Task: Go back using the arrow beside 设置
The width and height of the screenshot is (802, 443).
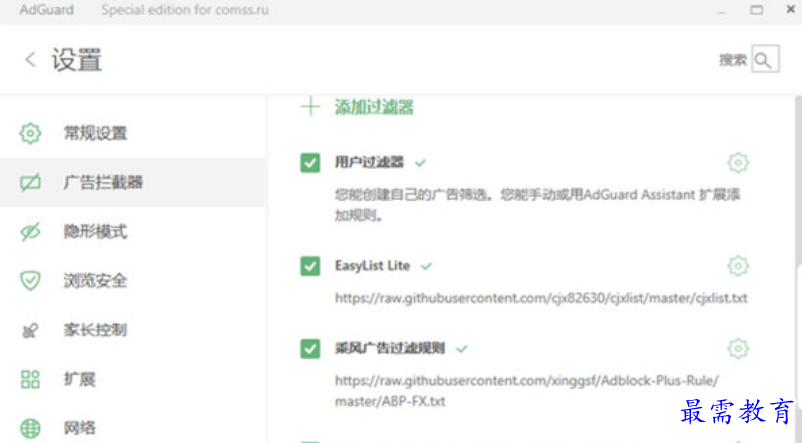Action: click(30, 59)
